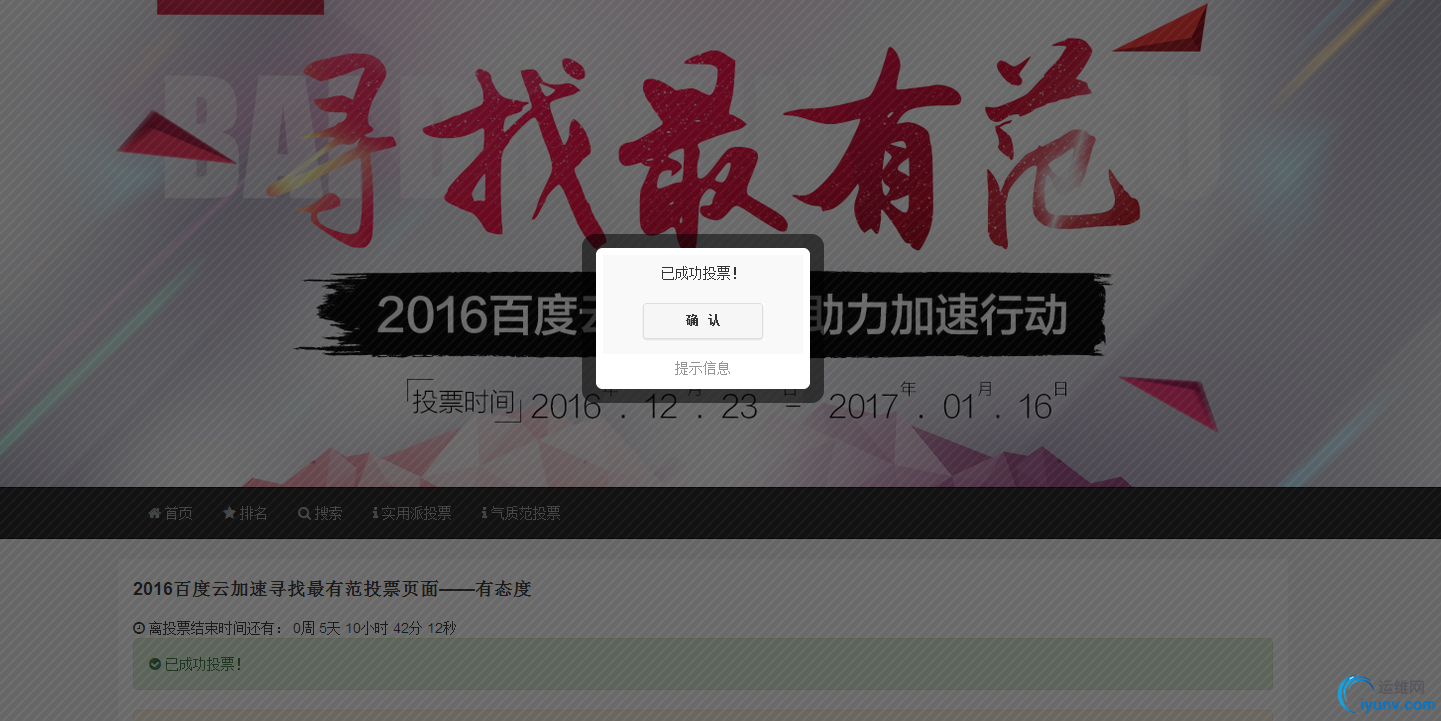Click the 寻找最有范 banner image
1441x721 pixels.
720,243
